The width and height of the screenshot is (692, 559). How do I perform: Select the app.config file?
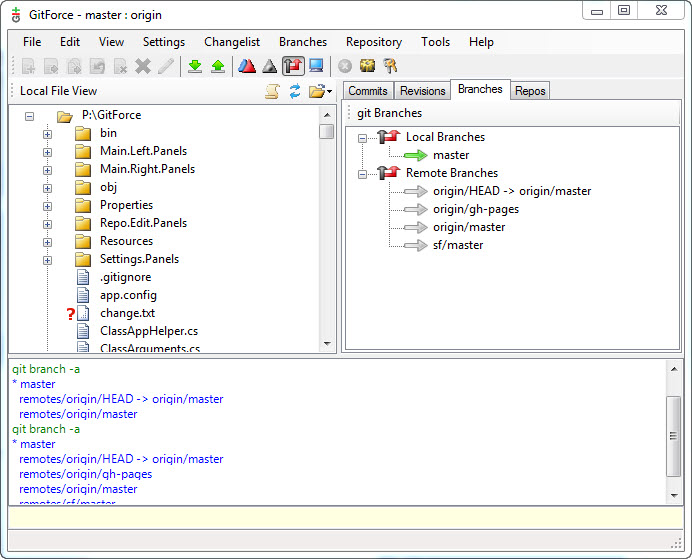(x=128, y=295)
